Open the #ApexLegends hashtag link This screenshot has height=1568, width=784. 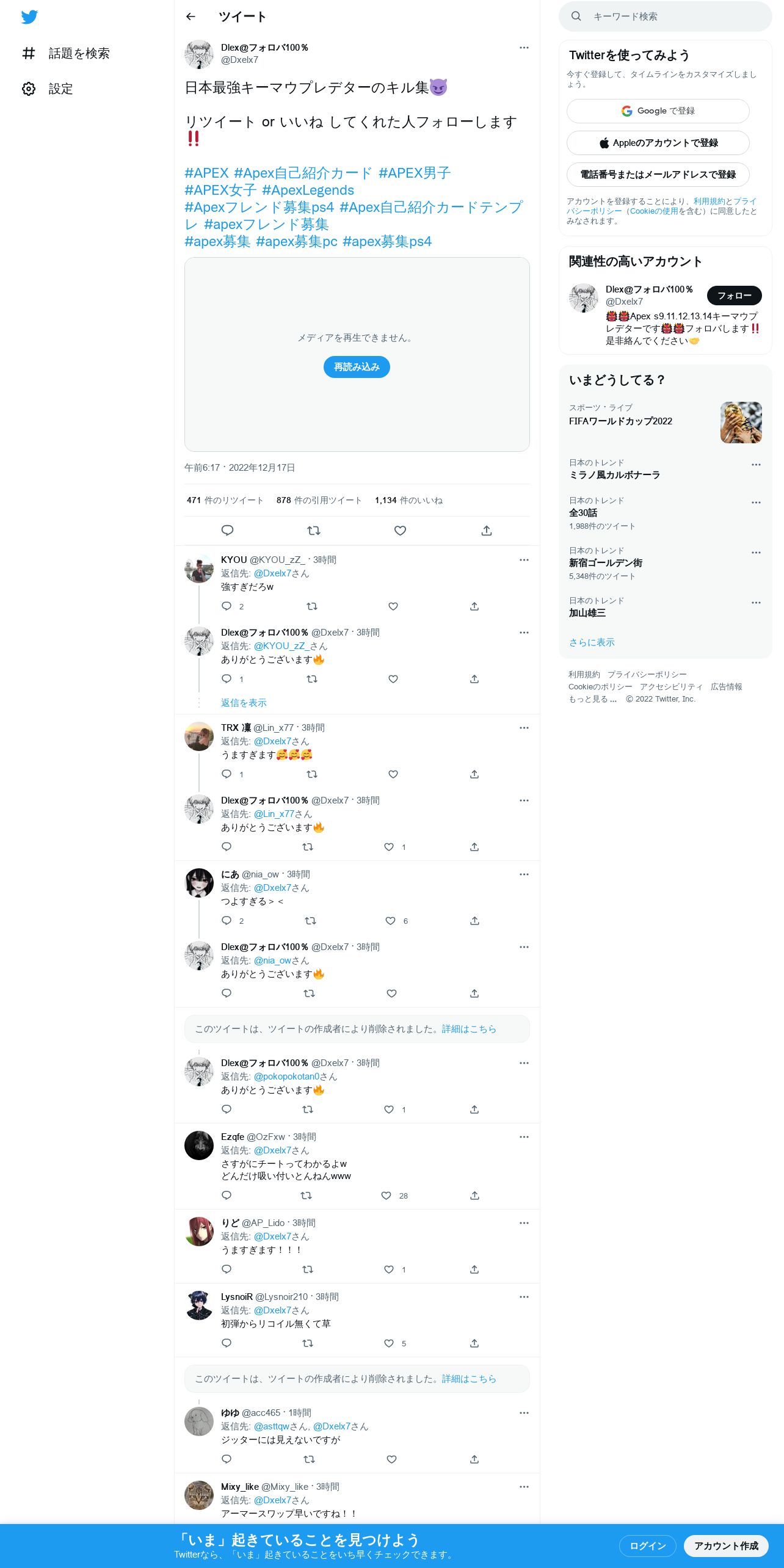(x=308, y=190)
